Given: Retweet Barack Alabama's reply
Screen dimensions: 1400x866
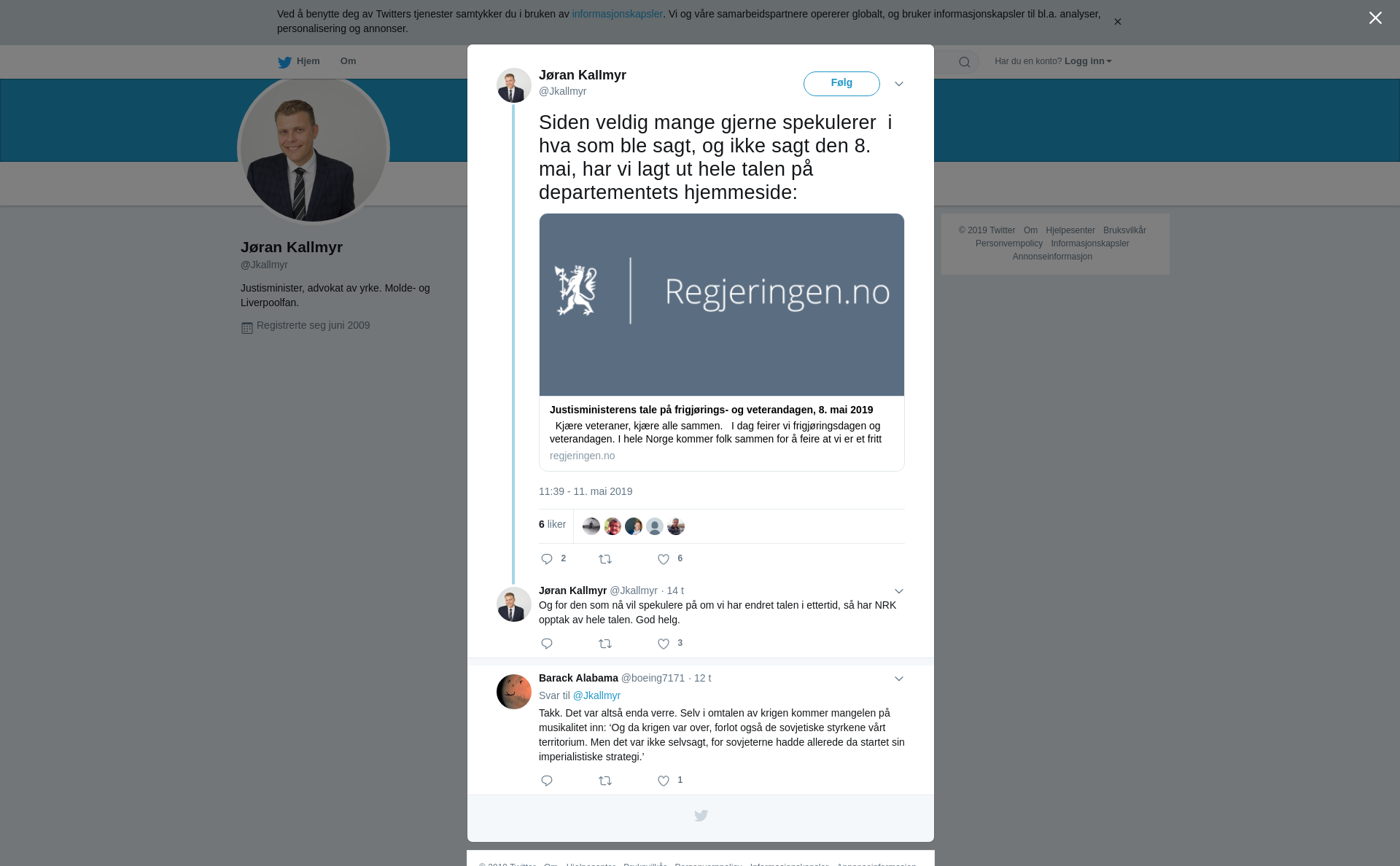Looking at the screenshot, I should [605, 781].
